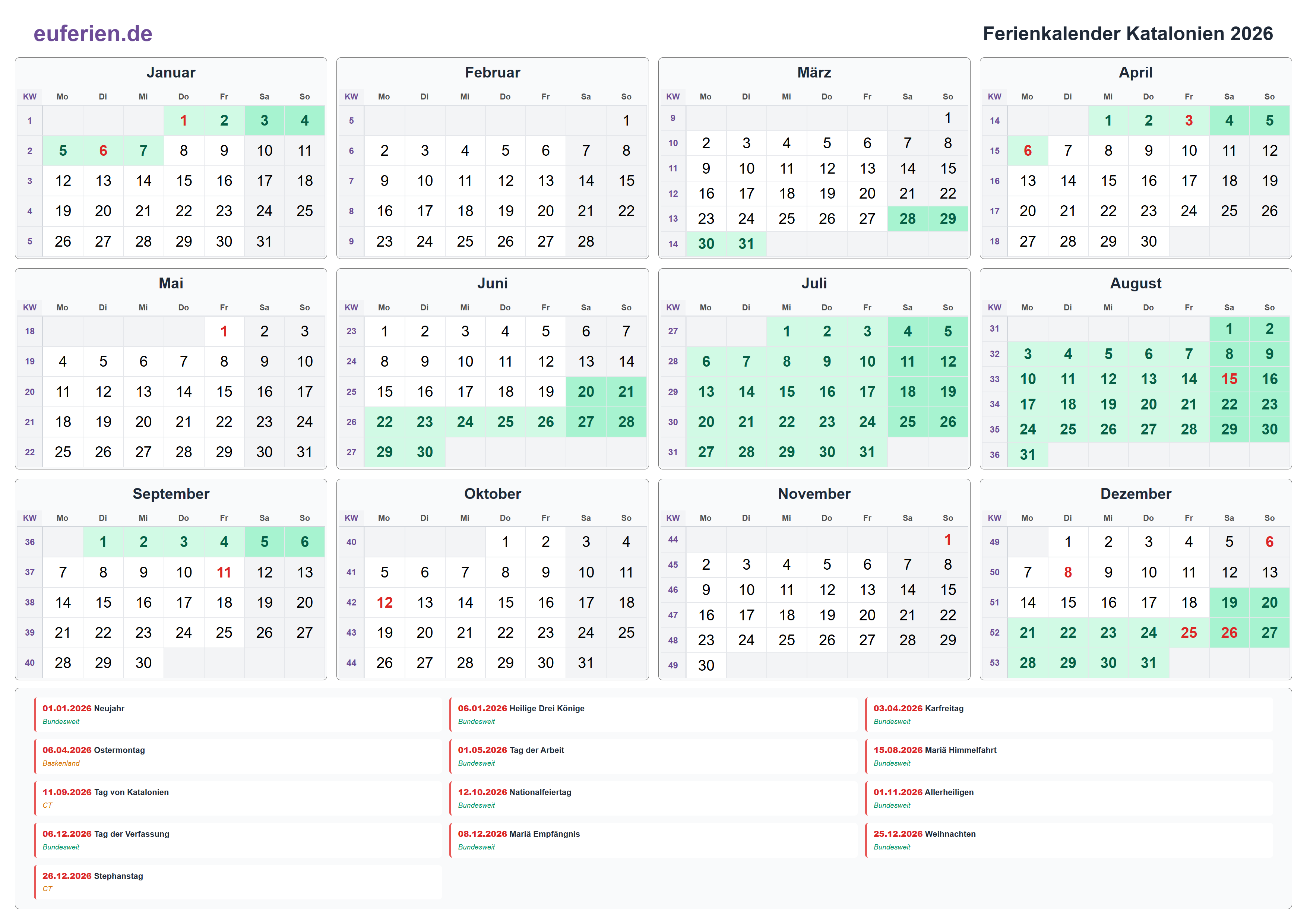This screenshot has width=1307, height=924.
Task: Select December 25 red Weihnachten date
Action: point(1189,633)
